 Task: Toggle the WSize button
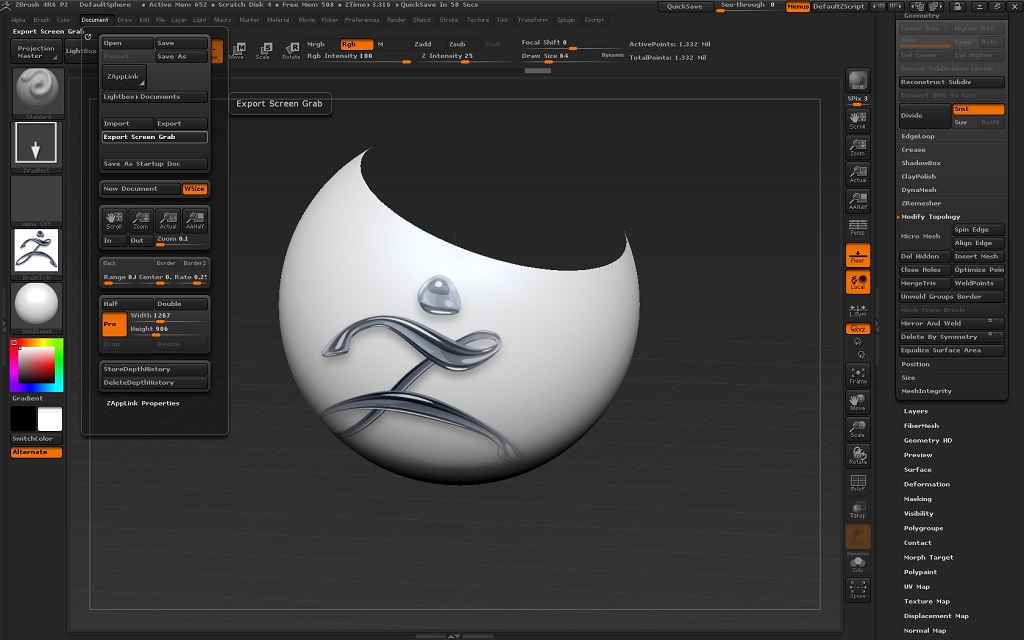pos(195,188)
